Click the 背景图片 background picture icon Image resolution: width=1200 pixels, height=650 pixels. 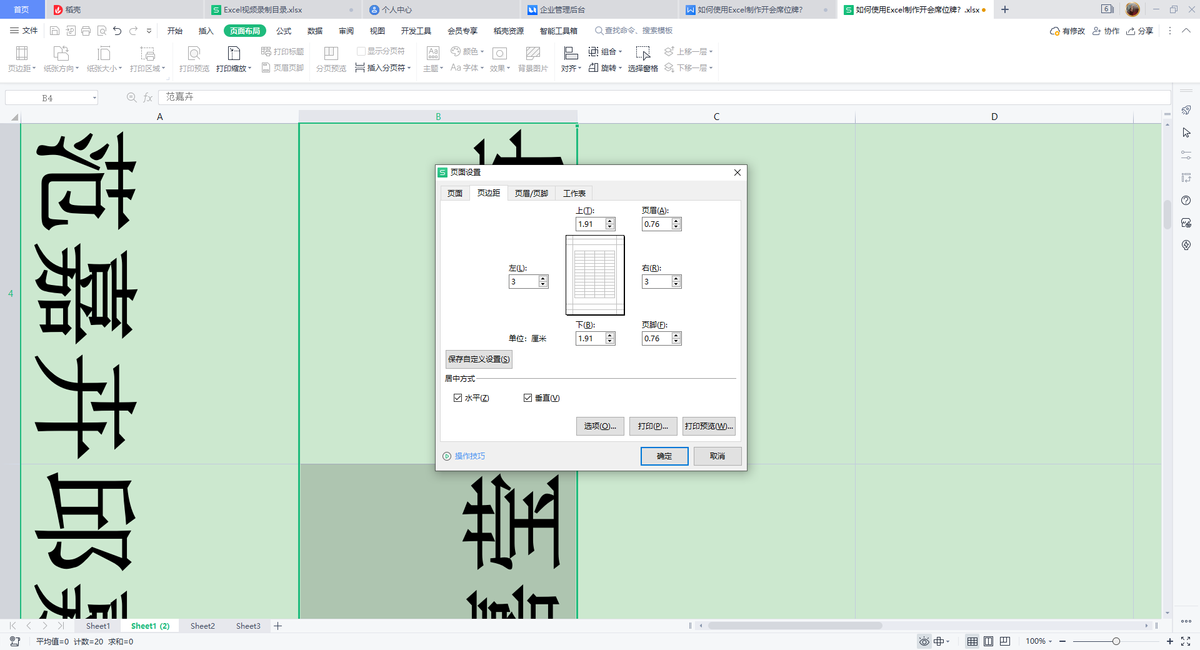532,52
